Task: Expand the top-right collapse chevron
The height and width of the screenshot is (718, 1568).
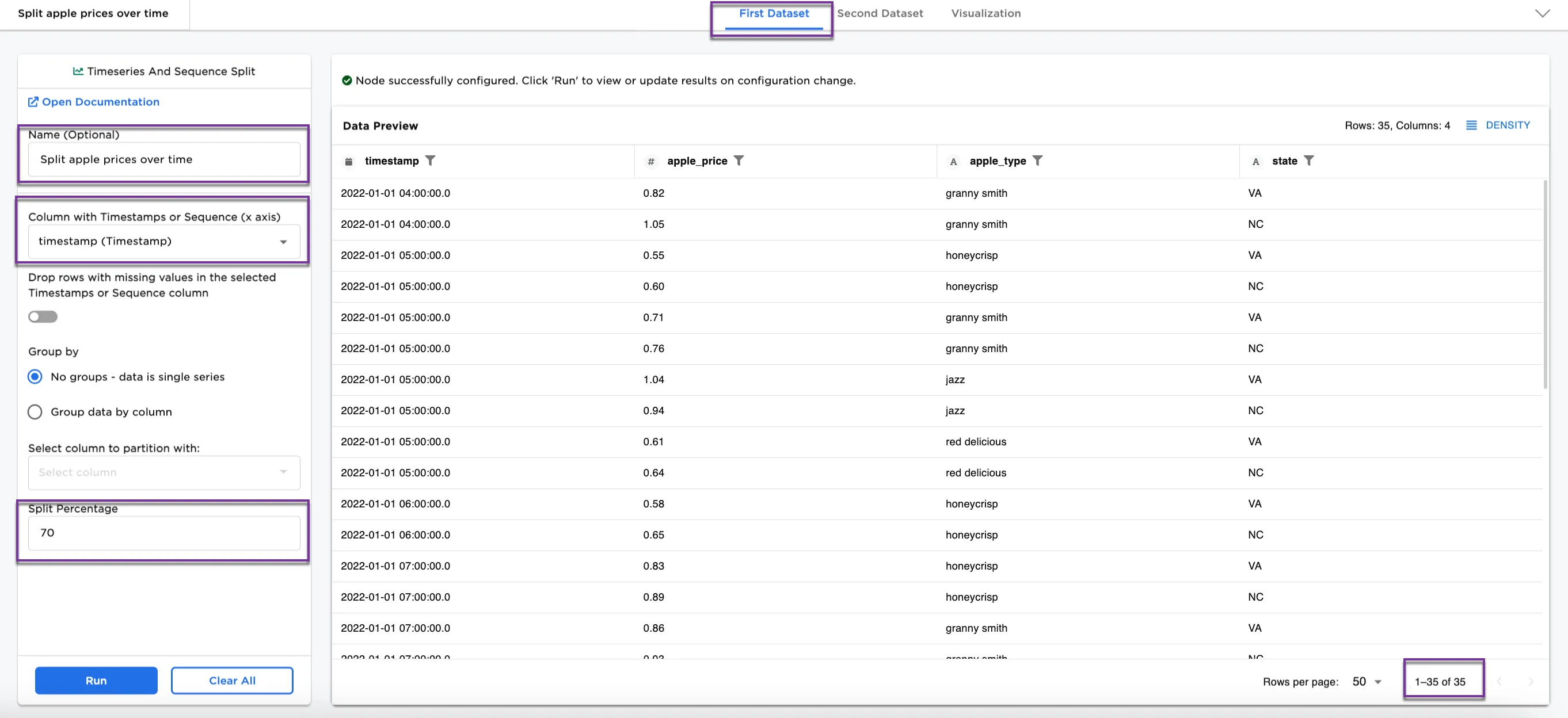Action: tap(1542, 13)
